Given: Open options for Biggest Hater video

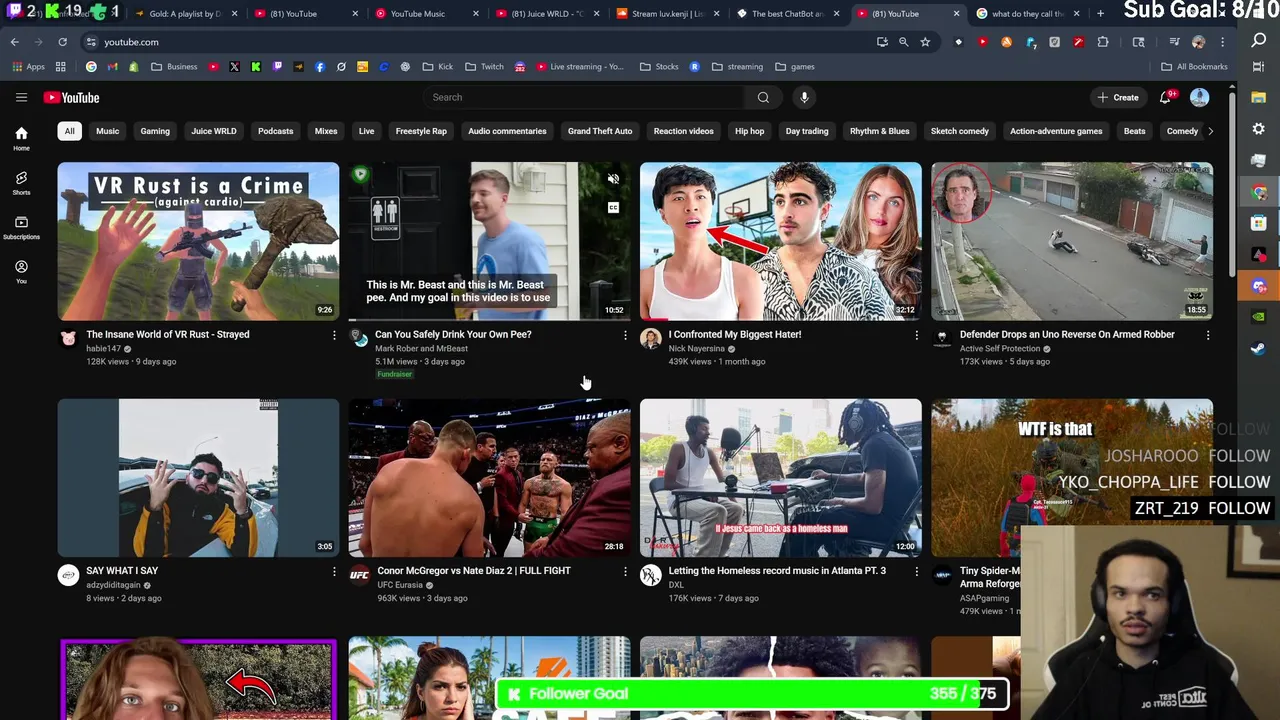Looking at the screenshot, I should point(916,335).
